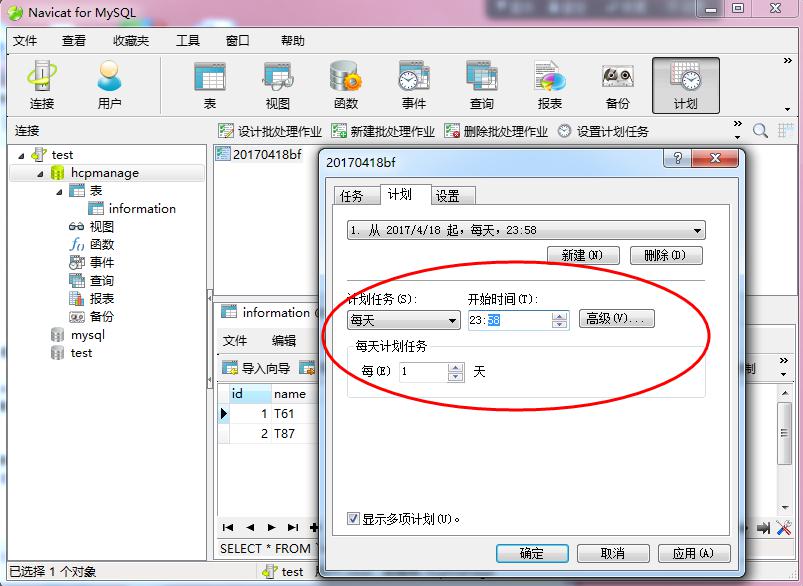Open the 查看 menu
Viewport: 803px width, 586px height.
74,40
